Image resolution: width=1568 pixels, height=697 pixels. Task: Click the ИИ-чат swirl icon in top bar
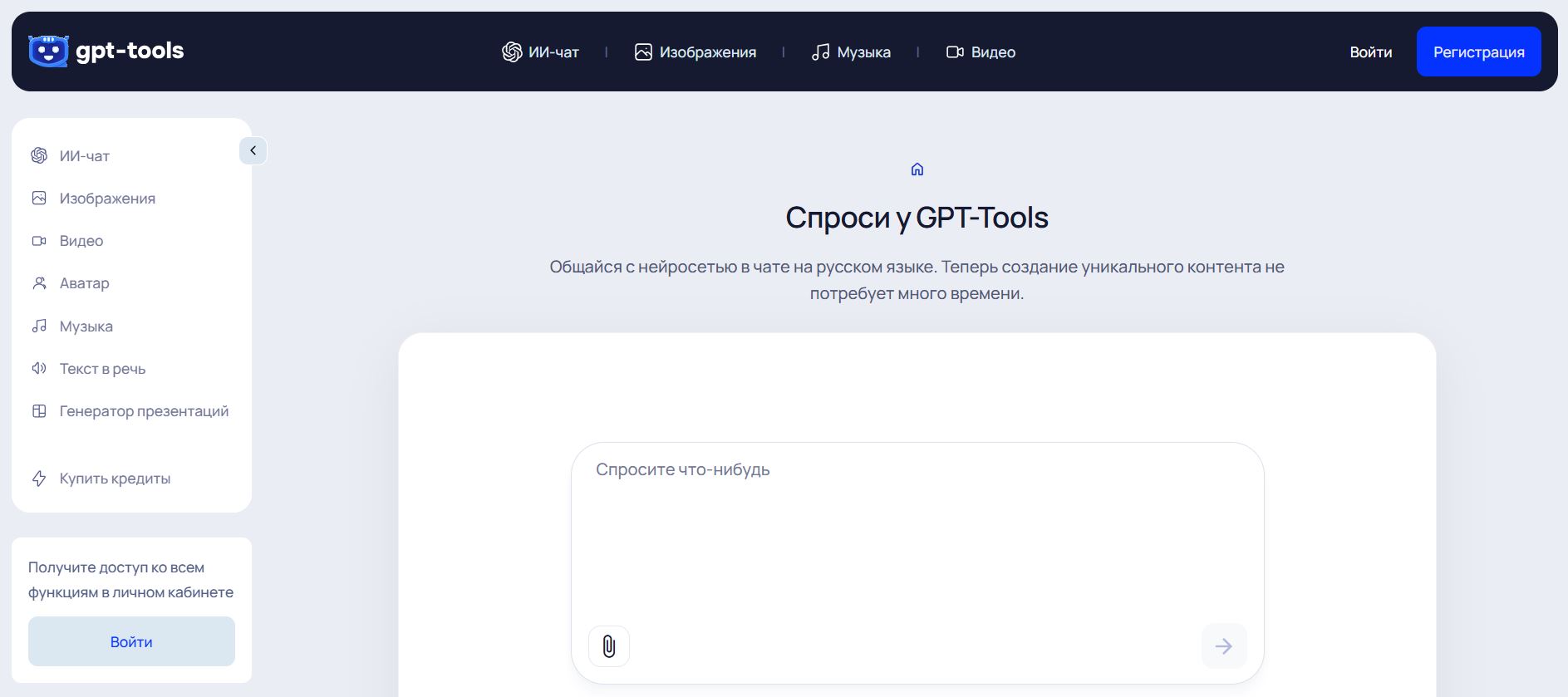(x=512, y=52)
